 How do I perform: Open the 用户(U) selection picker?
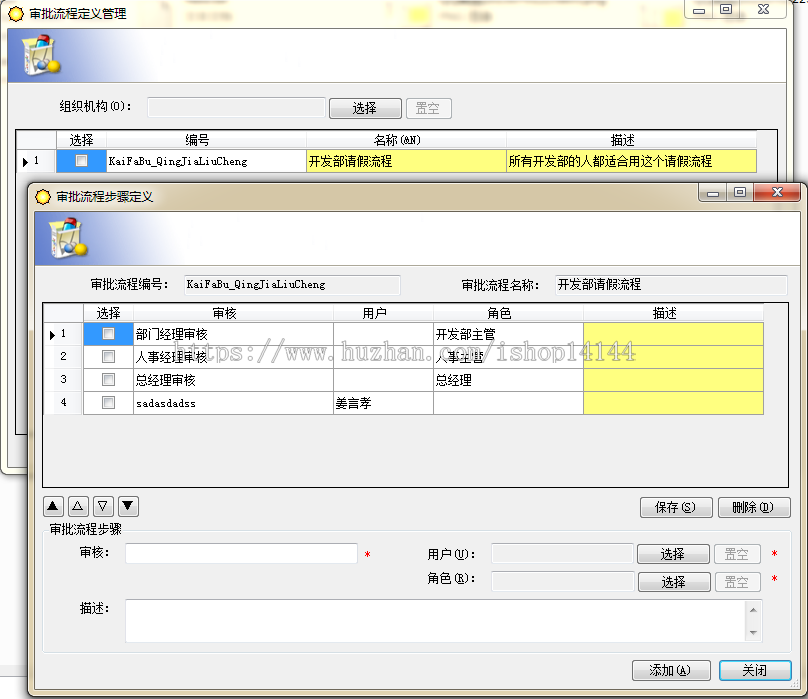[x=674, y=553]
